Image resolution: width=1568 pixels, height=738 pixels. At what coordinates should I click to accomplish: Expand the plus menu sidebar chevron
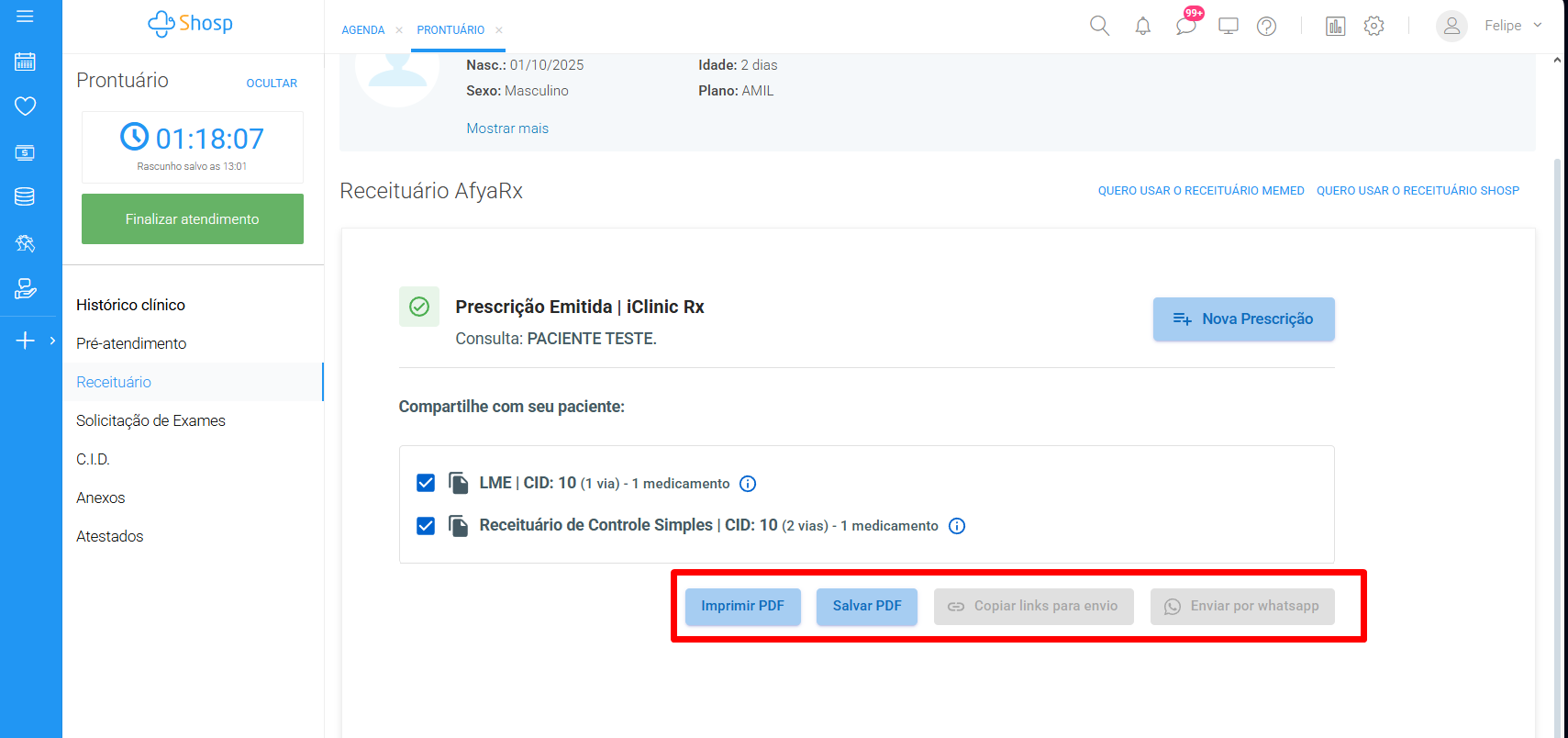pyautogui.click(x=52, y=341)
